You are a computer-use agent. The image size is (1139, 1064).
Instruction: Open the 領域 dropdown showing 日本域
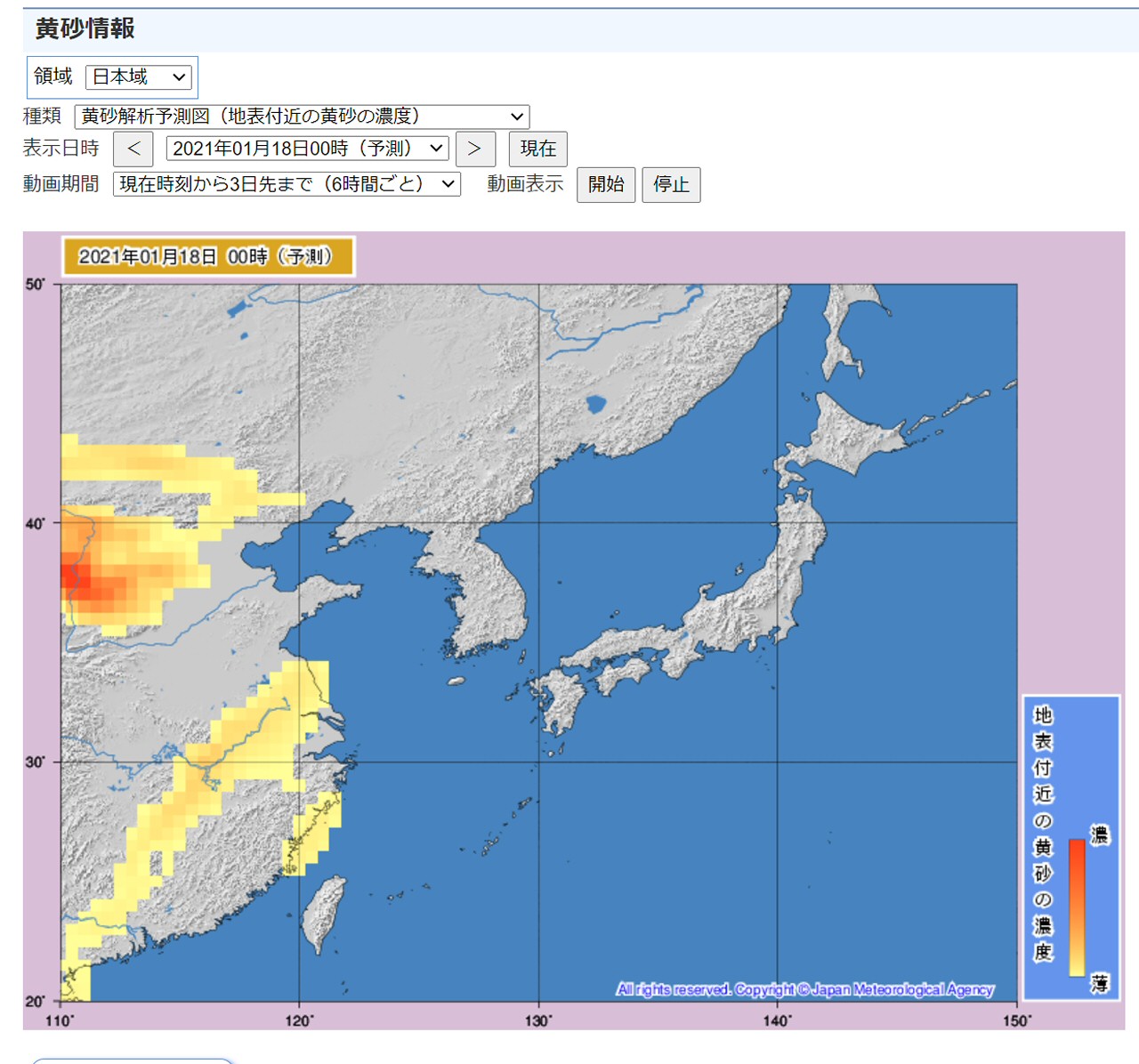(x=138, y=77)
